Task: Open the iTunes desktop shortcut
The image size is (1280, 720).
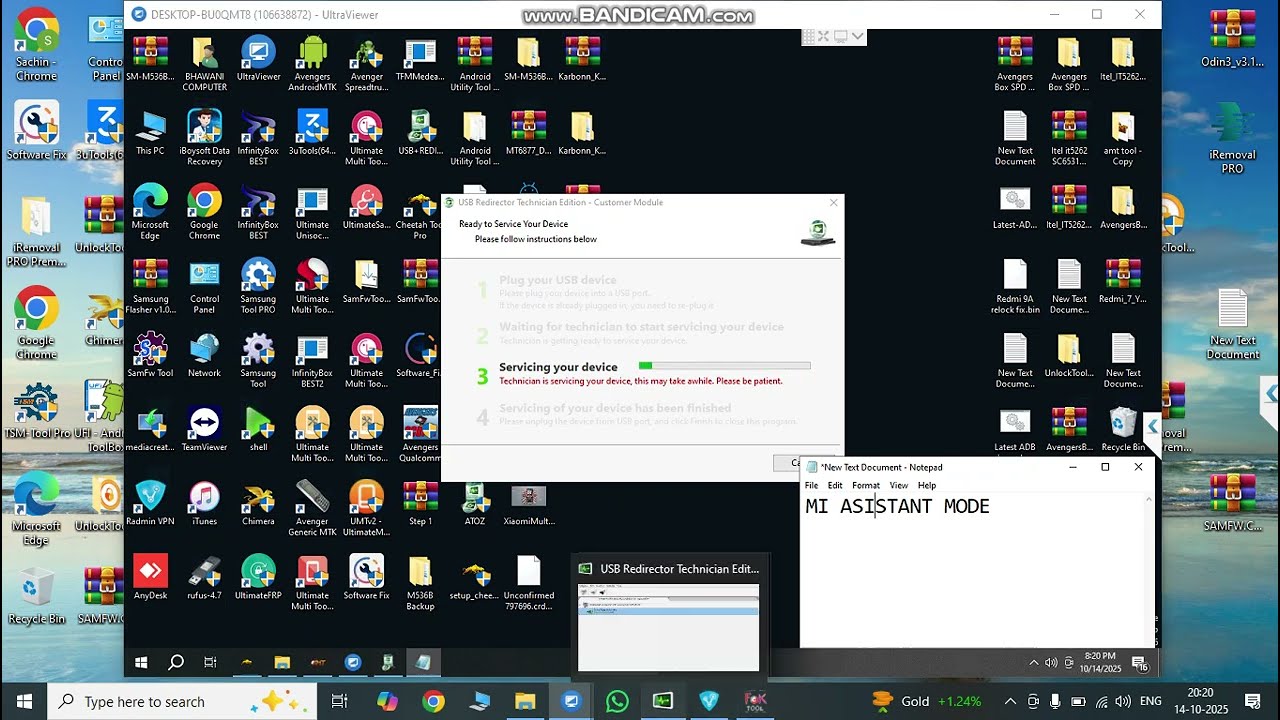Action: [x=204, y=503]
